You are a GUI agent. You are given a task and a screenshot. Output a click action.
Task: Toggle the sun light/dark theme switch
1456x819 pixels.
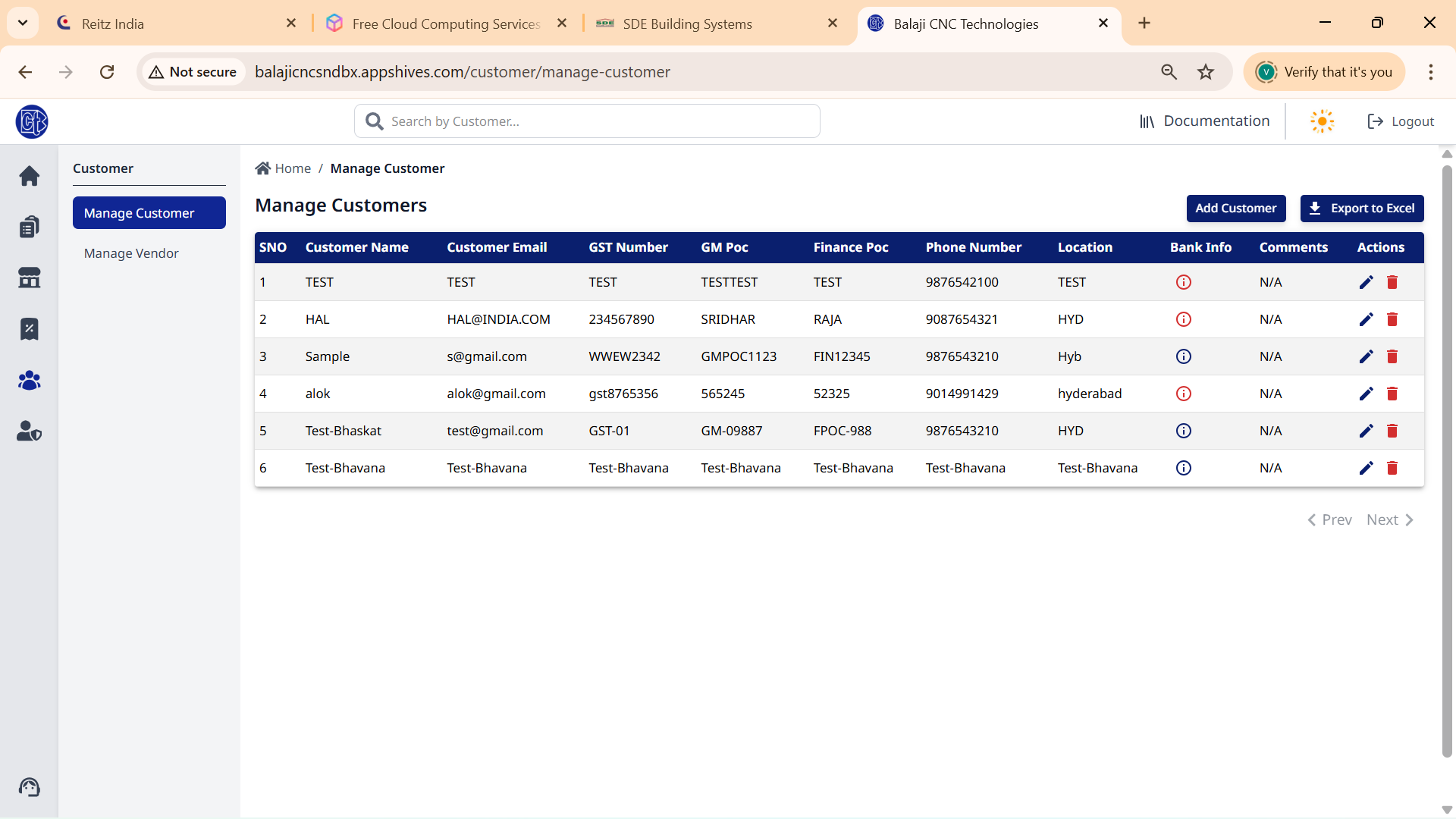(1322, 121)
